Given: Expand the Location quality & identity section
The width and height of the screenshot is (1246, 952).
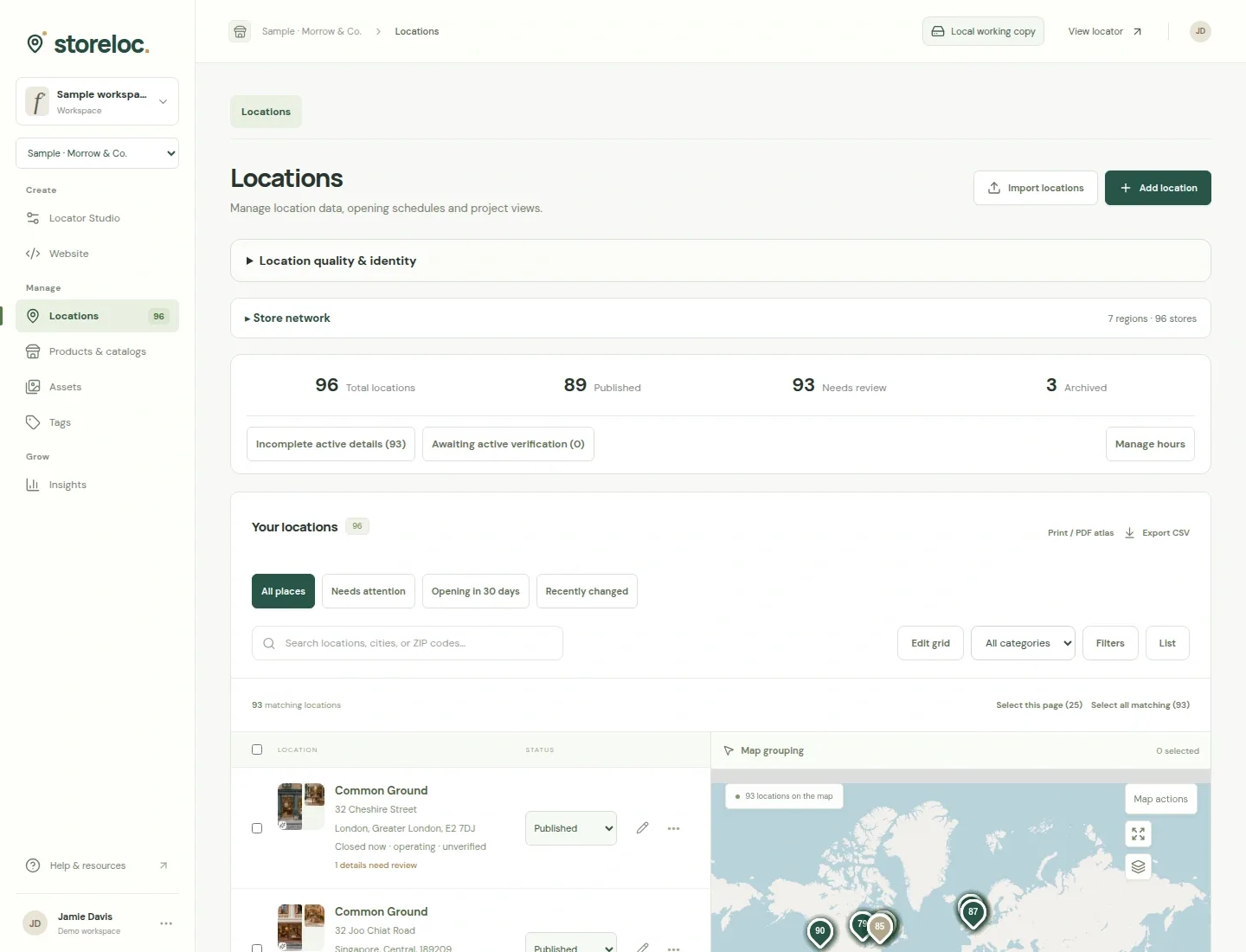Looking at the screenshot, I should click(720, 261).
